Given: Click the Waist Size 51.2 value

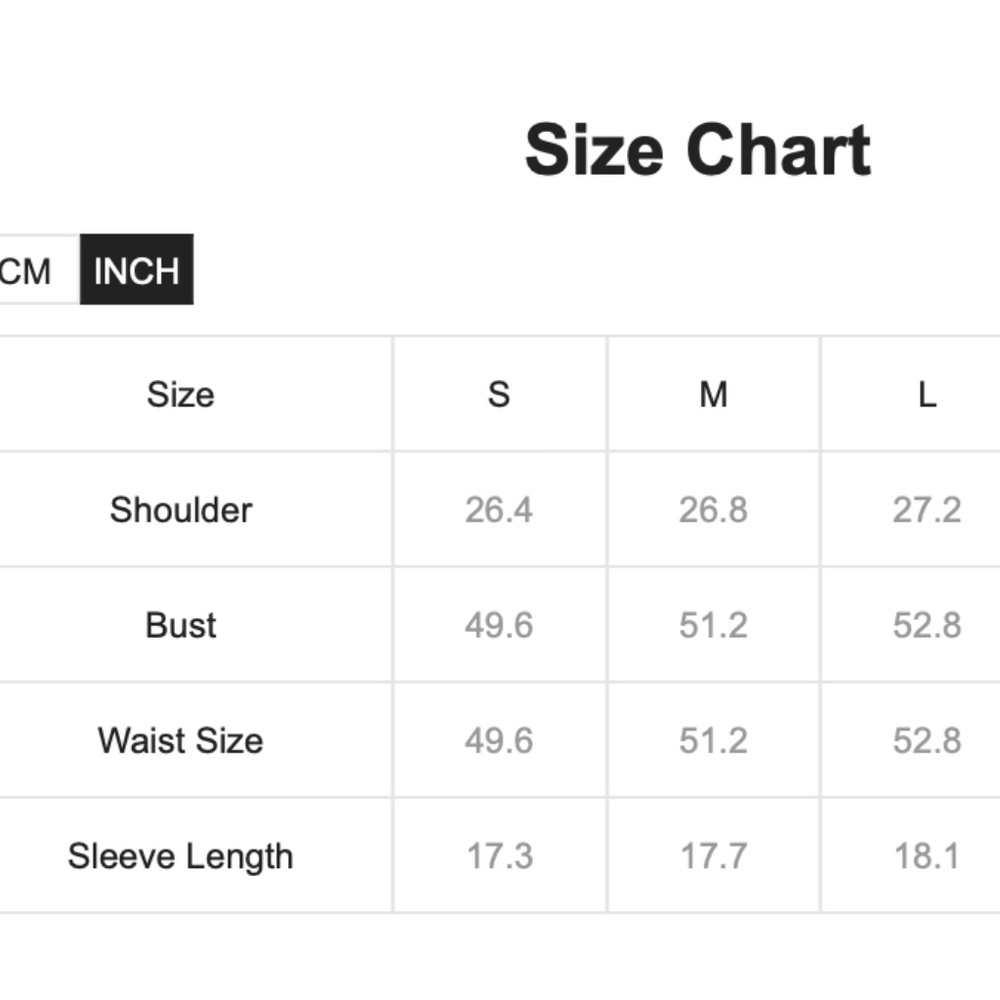Looking at the screenshot, I should pyautogui.click(x=713, y=741).
